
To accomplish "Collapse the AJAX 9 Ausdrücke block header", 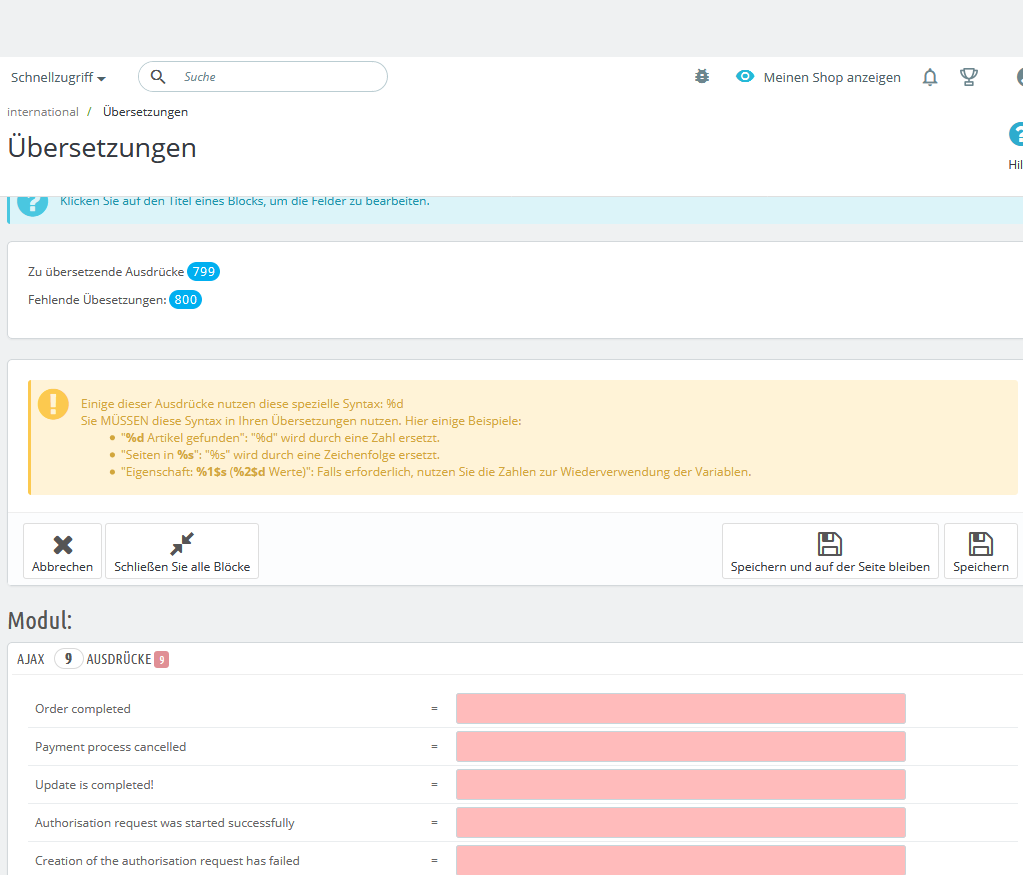I will 93,659.
